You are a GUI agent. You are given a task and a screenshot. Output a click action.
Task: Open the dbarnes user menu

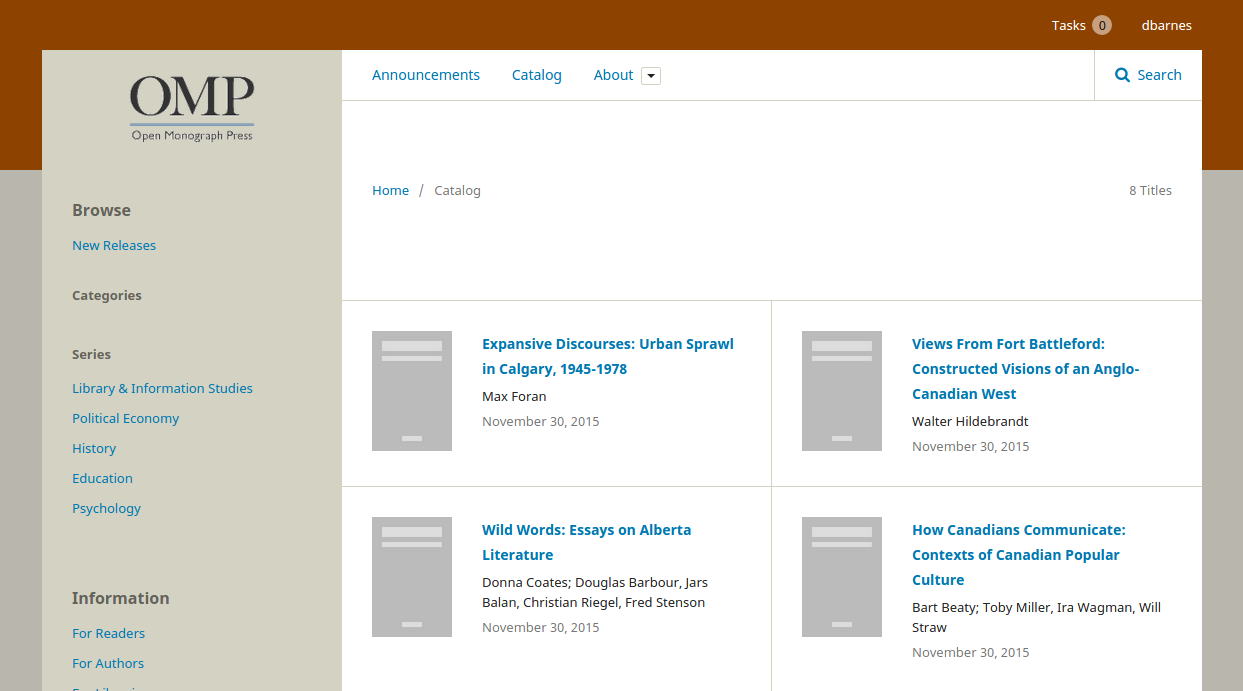point(1166,25)
